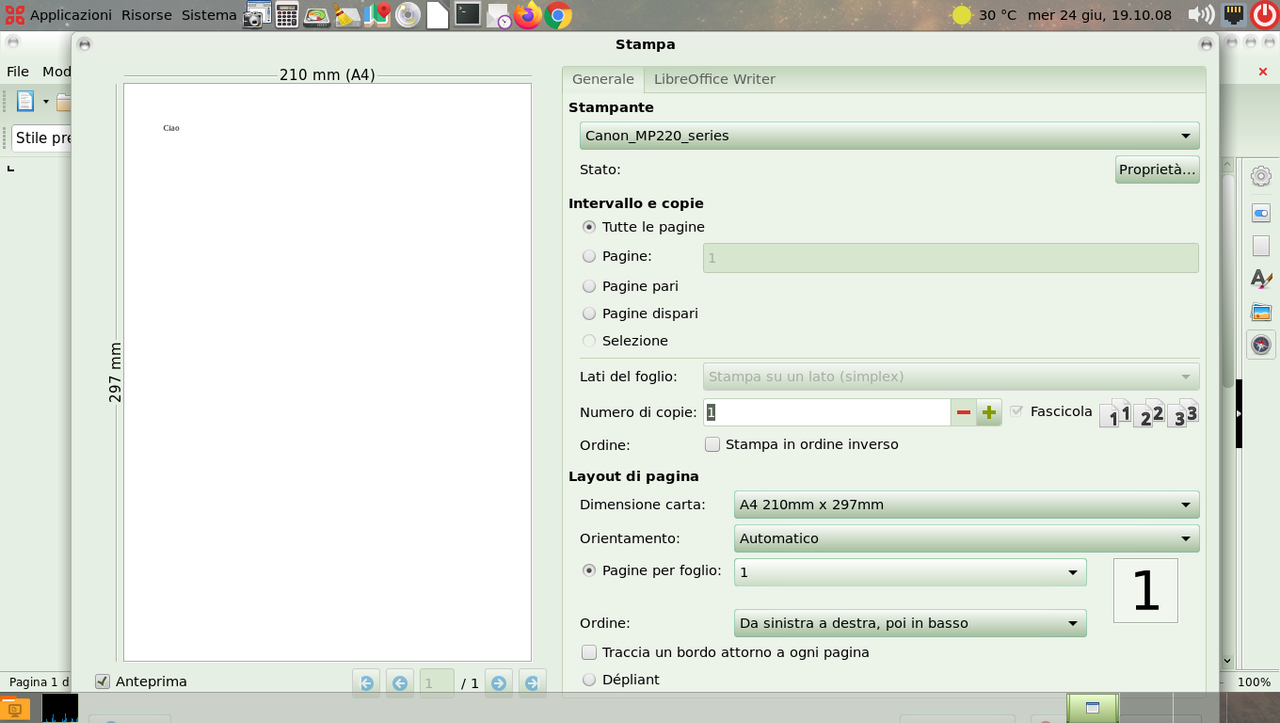Click the print preview page thumbnail
Screen dimensions: 1280x723
pyautogui.click(x=327, y=372)
